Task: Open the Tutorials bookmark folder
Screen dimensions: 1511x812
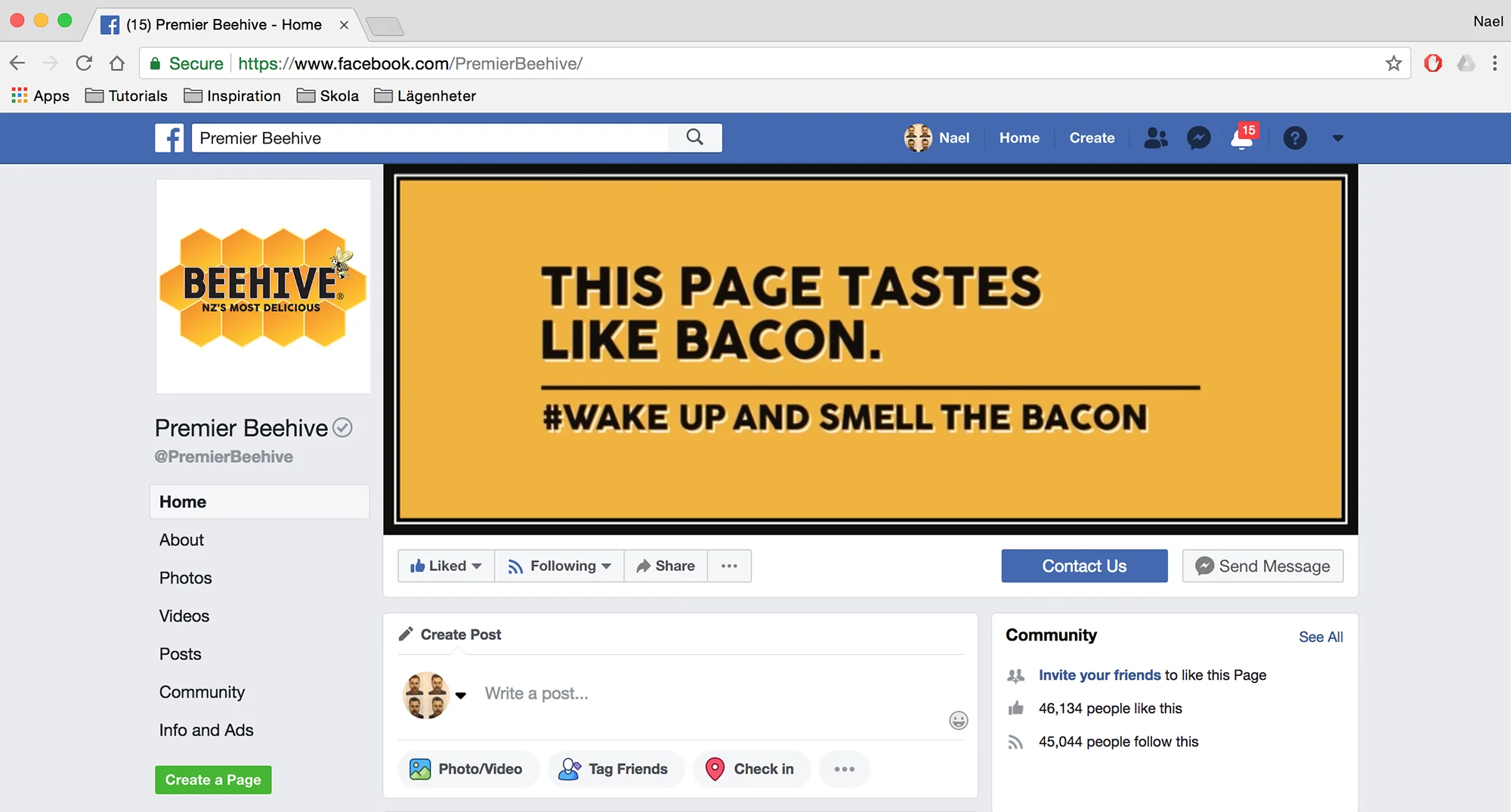Action: click(x=126, y=96)
